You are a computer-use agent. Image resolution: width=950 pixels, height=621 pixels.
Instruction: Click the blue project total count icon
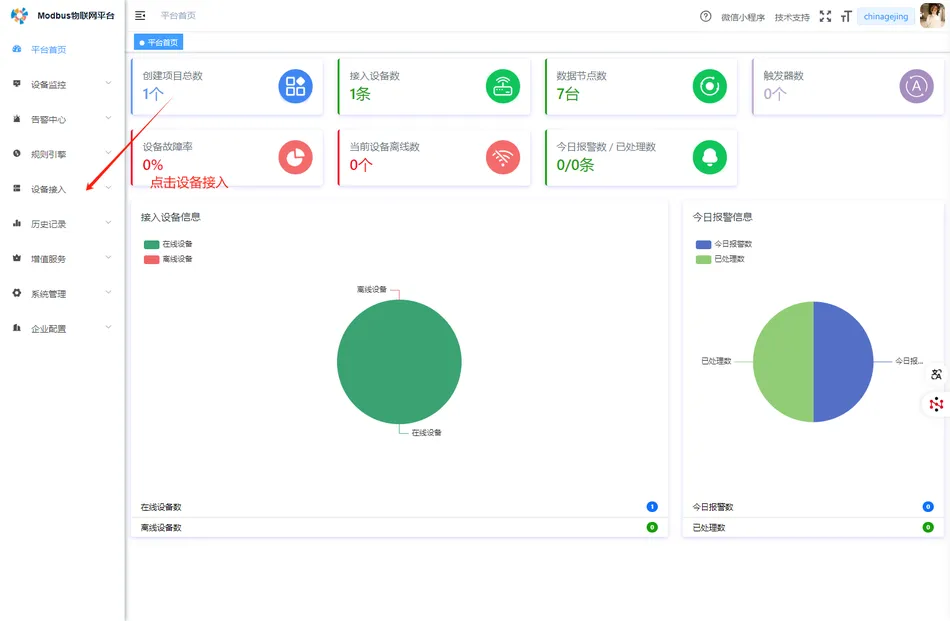(295, 86)
